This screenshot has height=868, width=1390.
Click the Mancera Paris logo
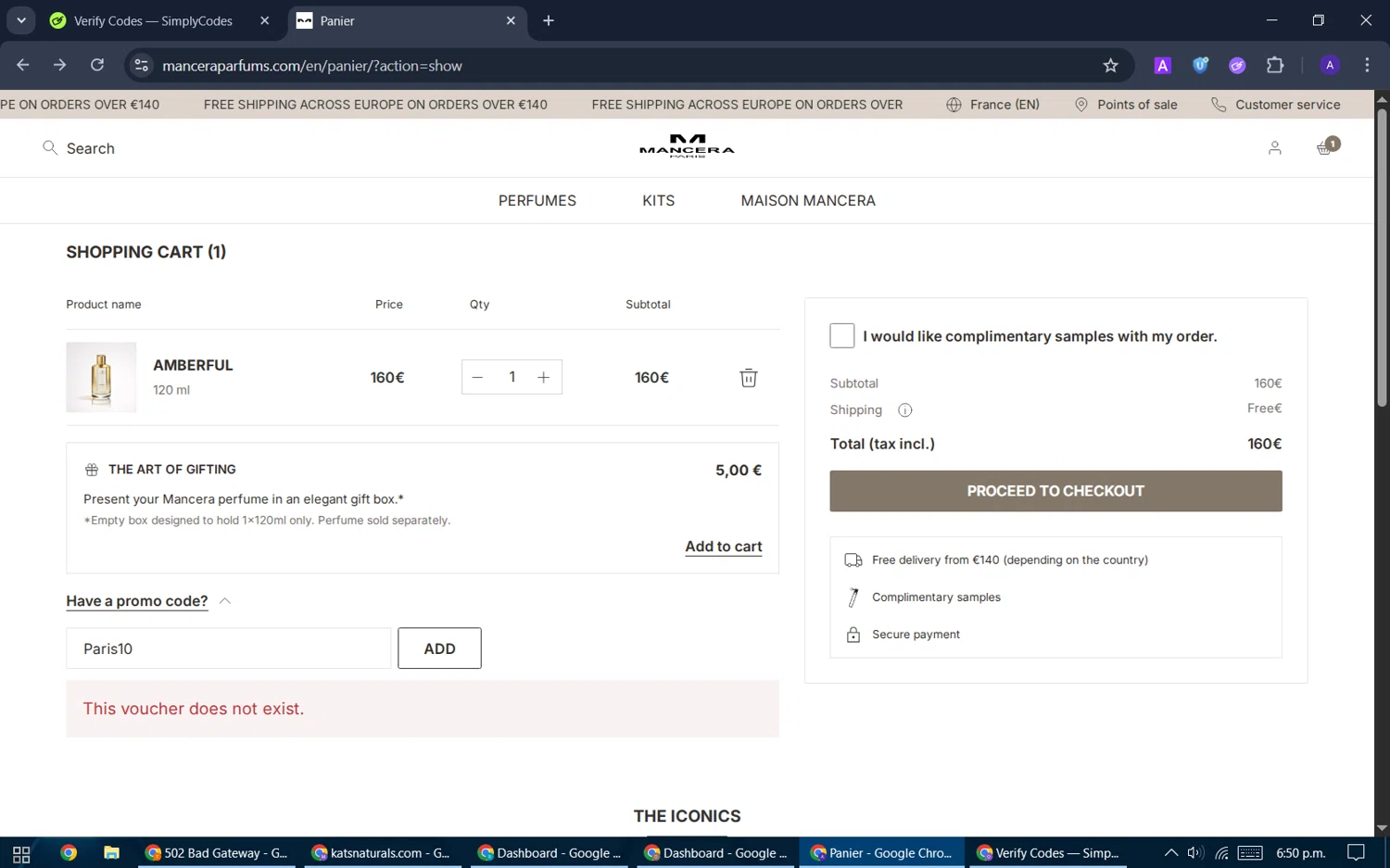[x=687, y=146]
